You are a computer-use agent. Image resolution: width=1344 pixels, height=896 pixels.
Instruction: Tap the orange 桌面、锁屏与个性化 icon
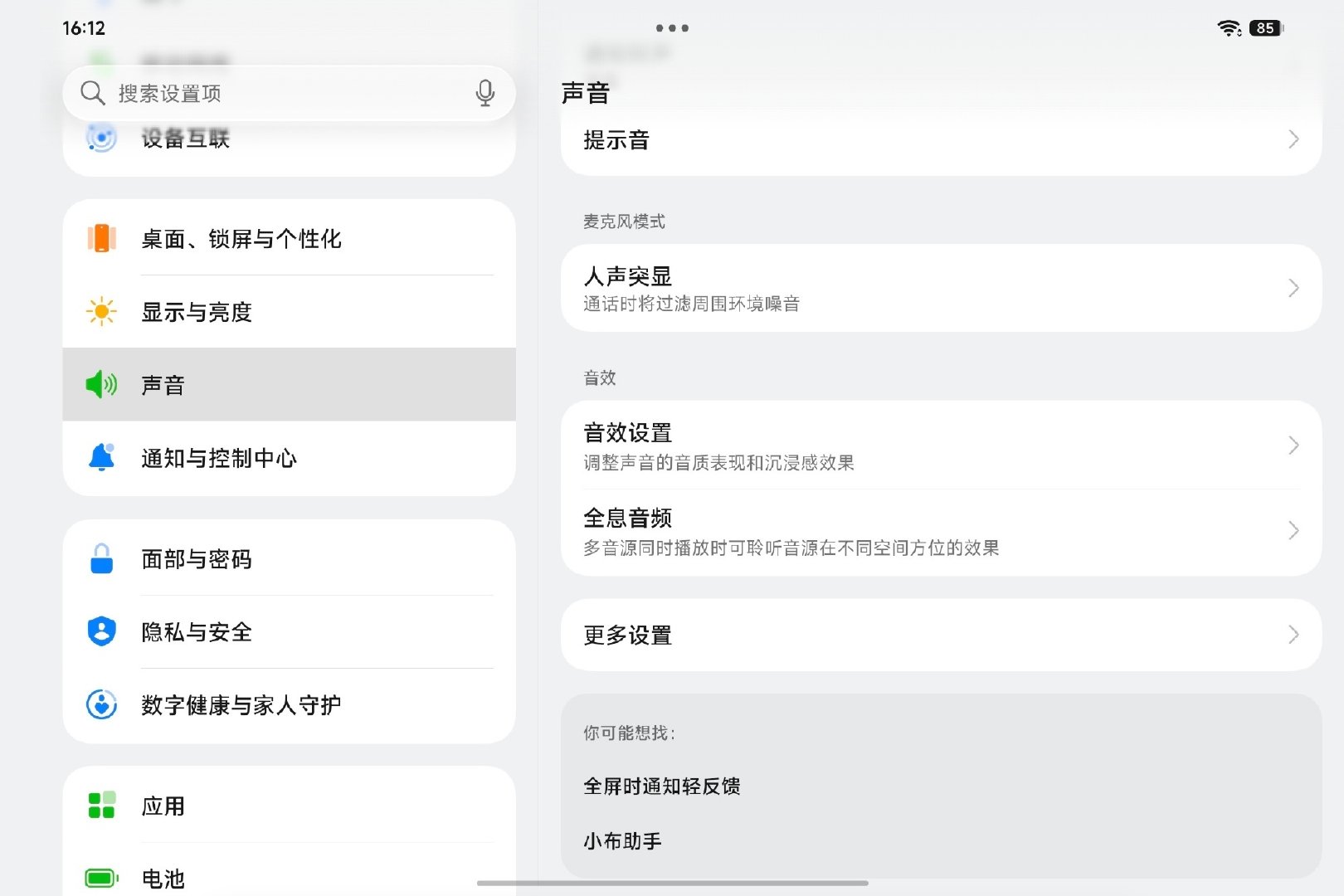[101, 239]
